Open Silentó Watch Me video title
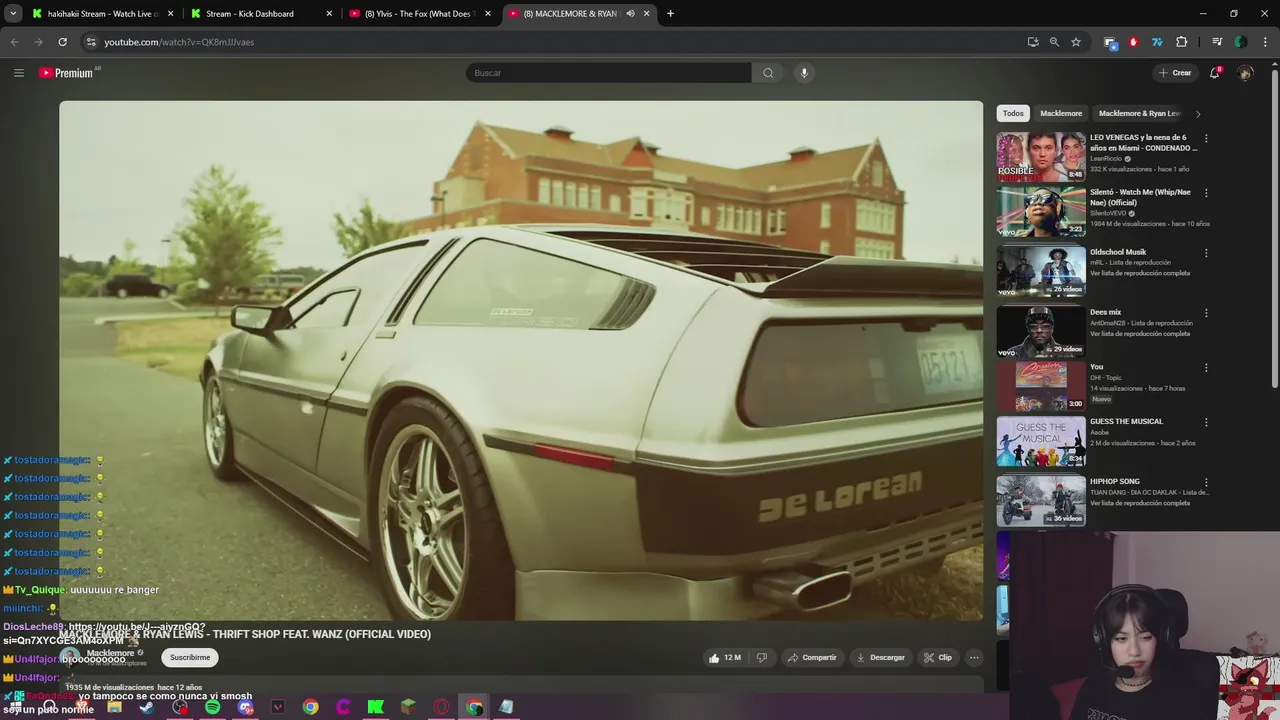 tap(1140, 197)
